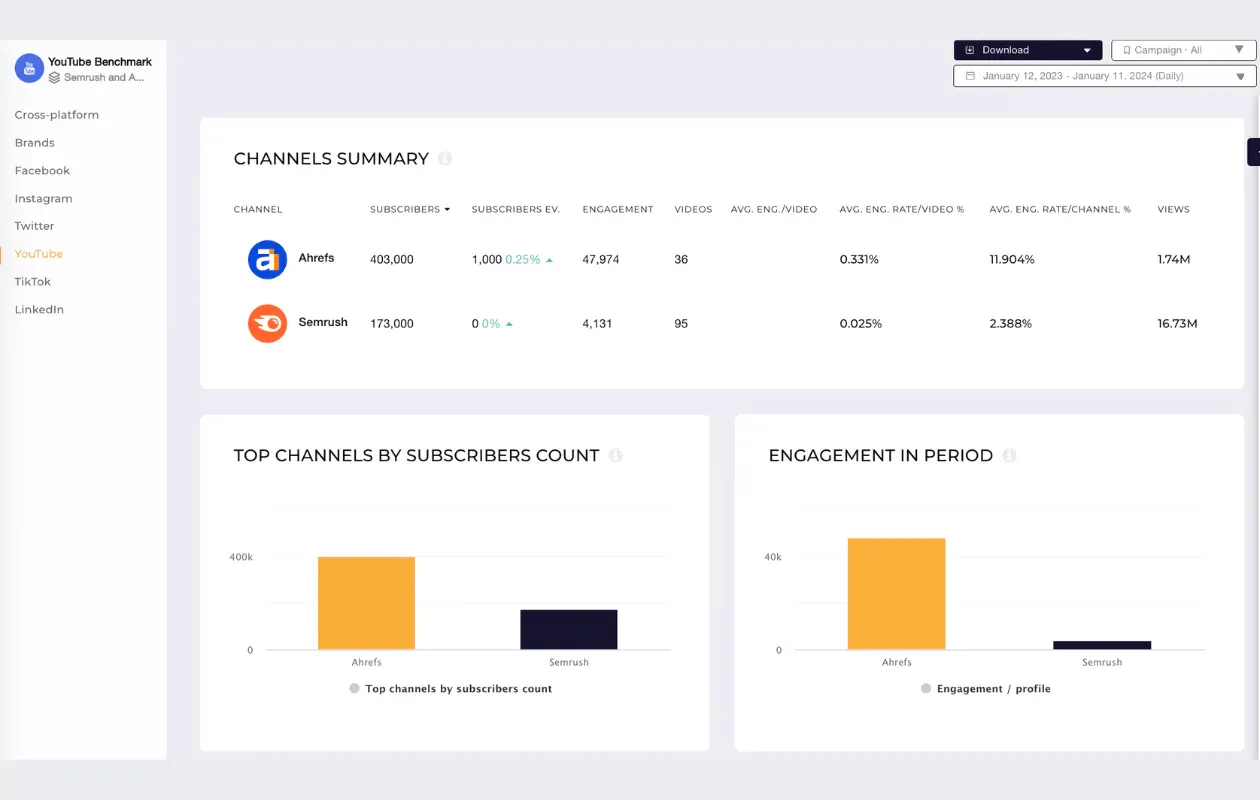1260x800 pixels.
Task: Open the Campaign - All dropdown
Action: point(1184,50)
